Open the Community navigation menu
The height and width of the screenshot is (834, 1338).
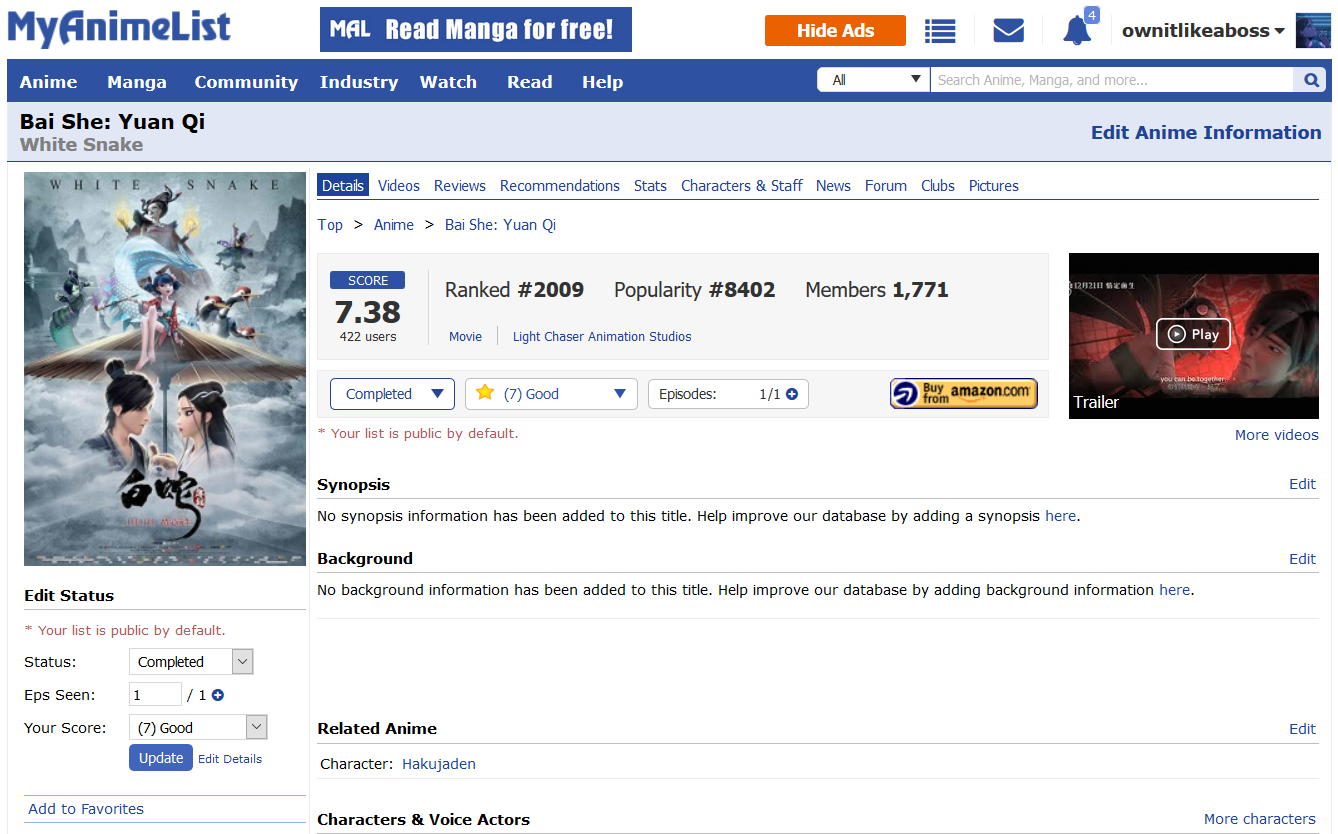[246, 82]
